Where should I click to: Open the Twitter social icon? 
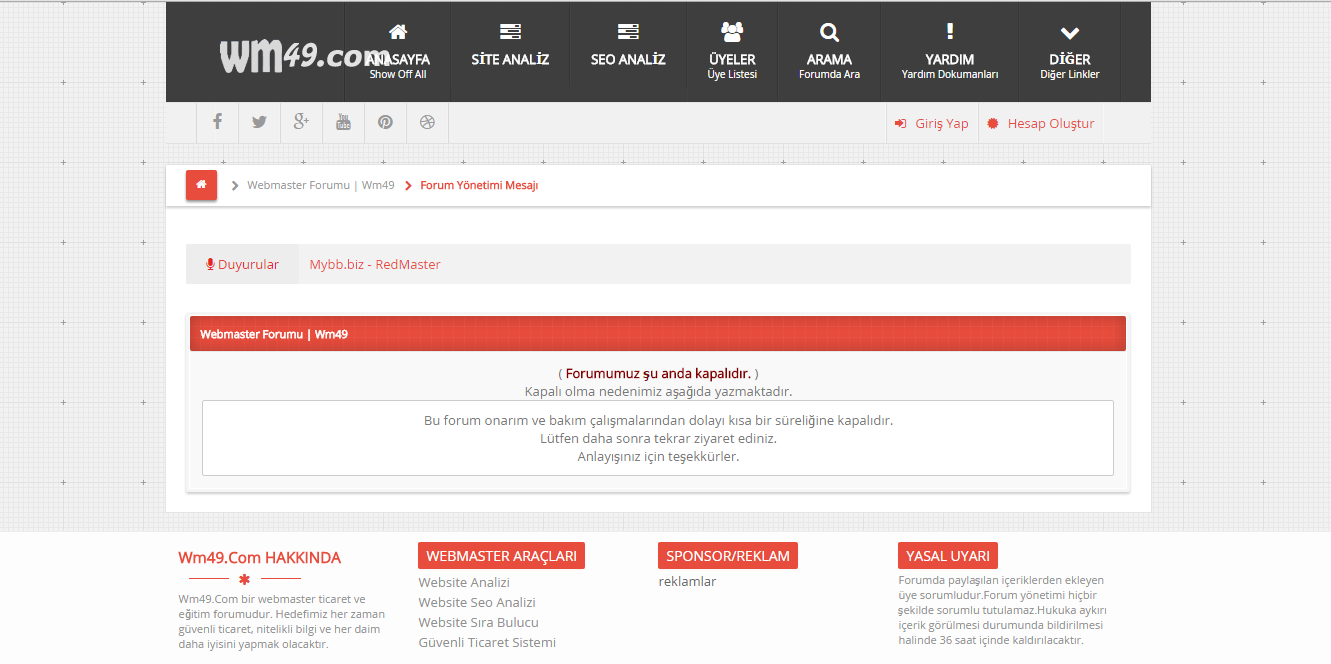click(259, 122)
